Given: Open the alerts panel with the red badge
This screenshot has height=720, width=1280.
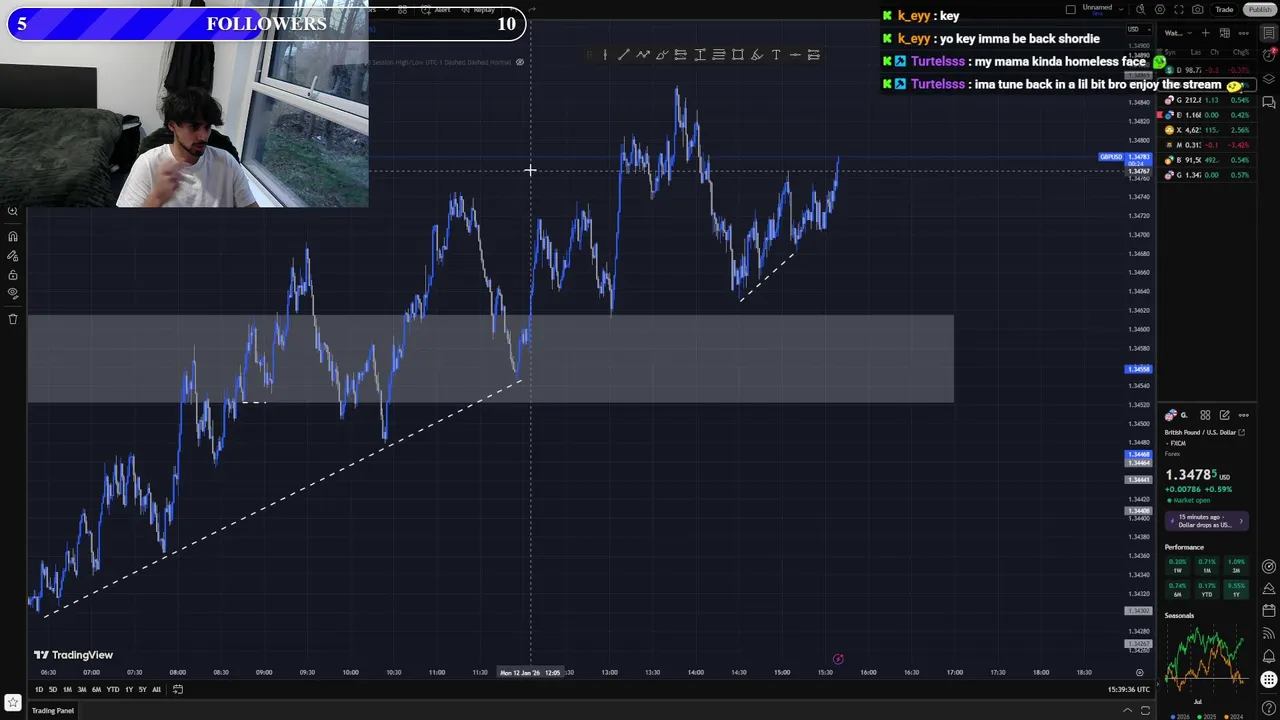Looking at the screenshot, I should pyautogui.click(x=1269, y=56).
